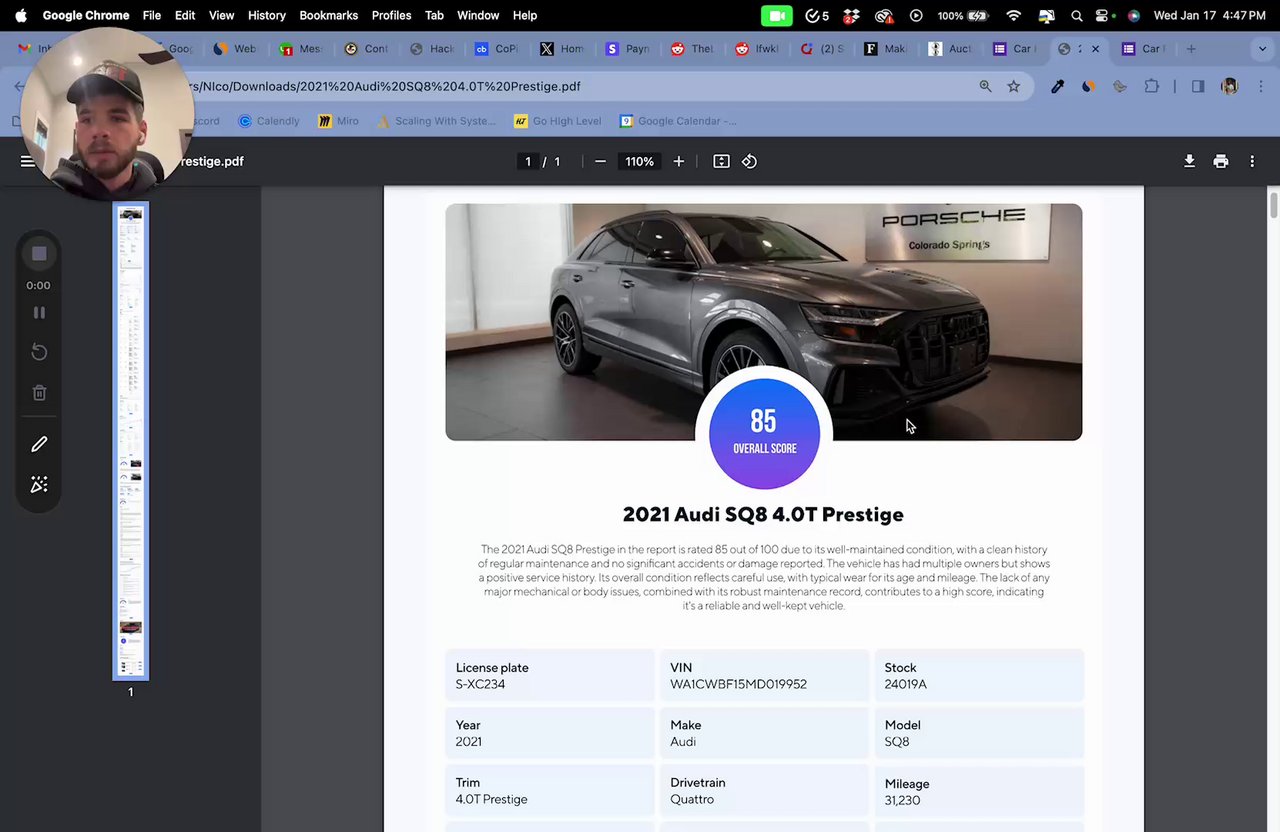Toggle the Chrome side panel

point(1198,86)
